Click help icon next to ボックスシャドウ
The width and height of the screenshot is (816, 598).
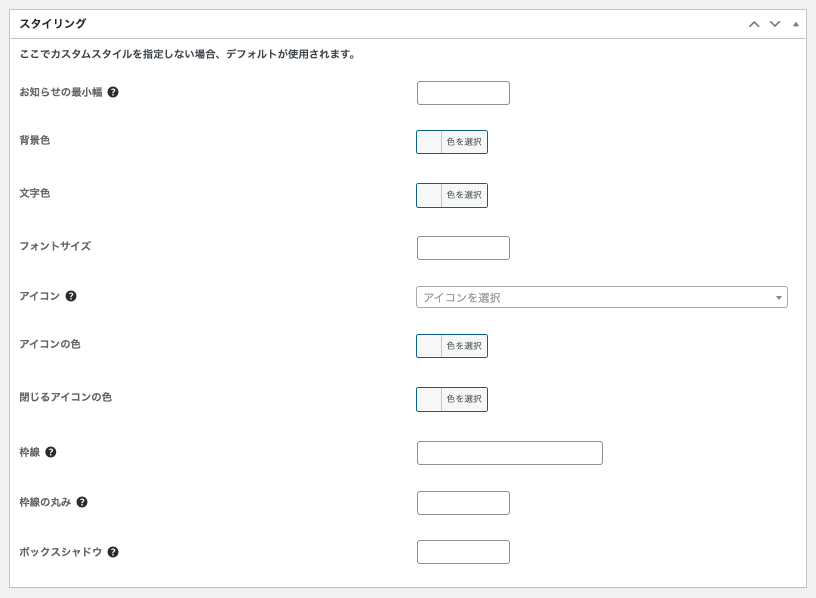pos(113,552)
